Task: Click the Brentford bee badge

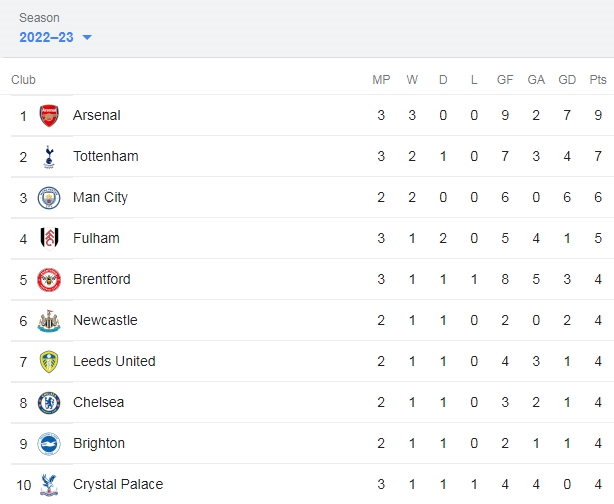Action: pyautogui.click(x=49, y=280)
